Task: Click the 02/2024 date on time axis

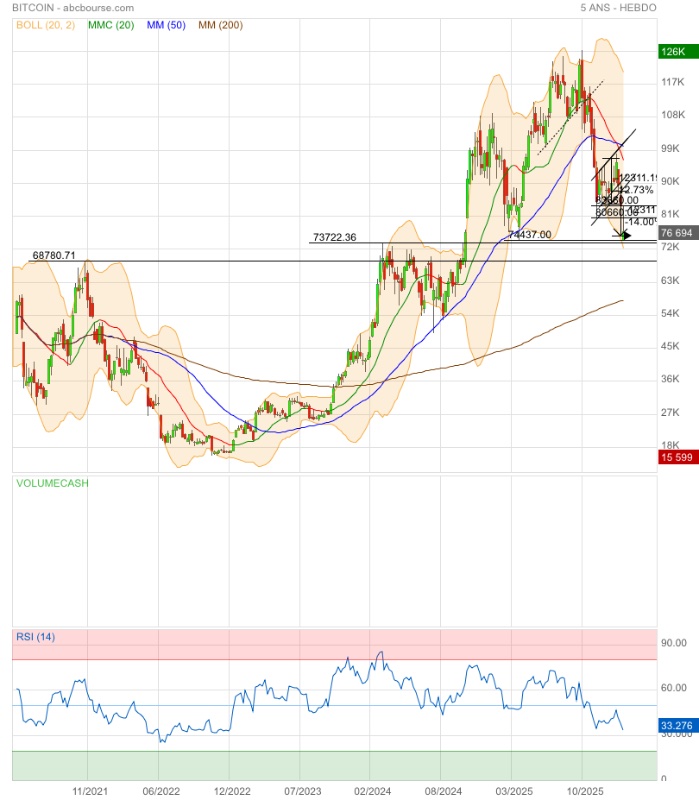Action: pyautogui.click(x=372, y=789)
